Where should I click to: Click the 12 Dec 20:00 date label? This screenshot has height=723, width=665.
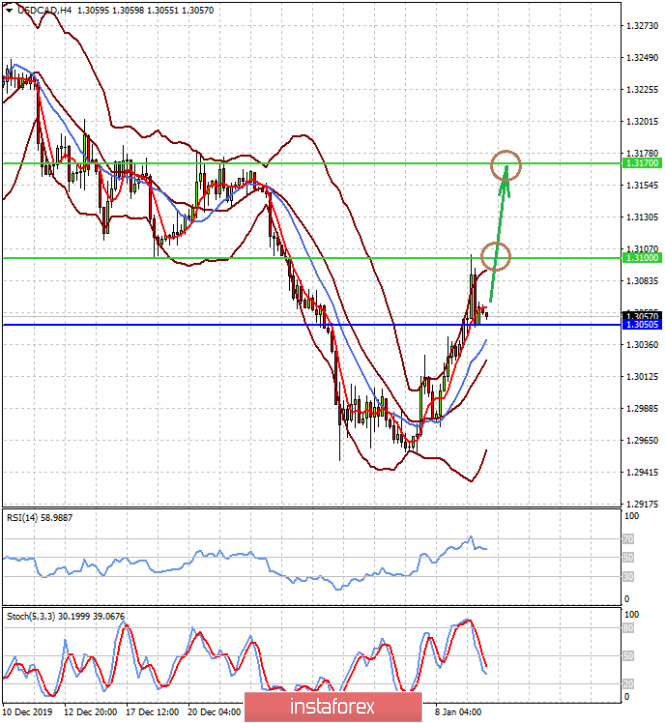[x=90, y=712]
